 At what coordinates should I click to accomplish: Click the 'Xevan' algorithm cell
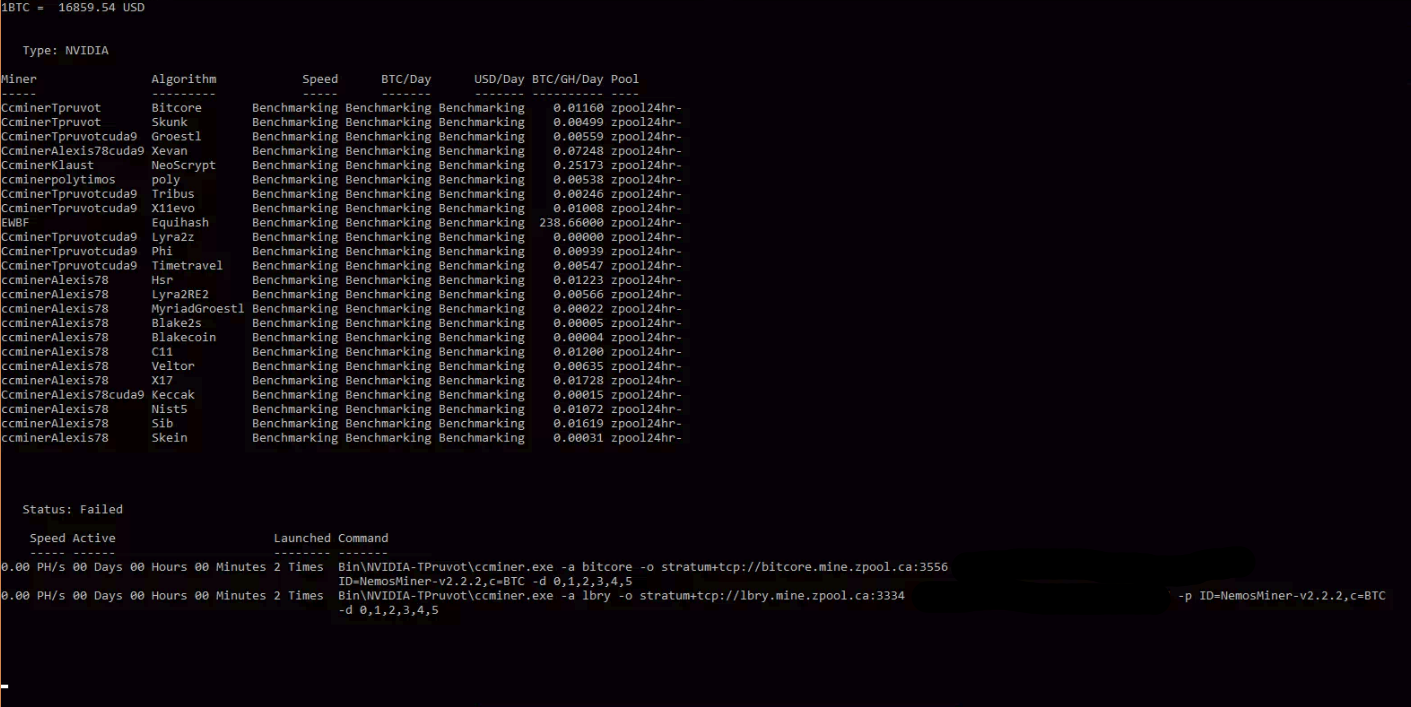[x=169, y=151]
